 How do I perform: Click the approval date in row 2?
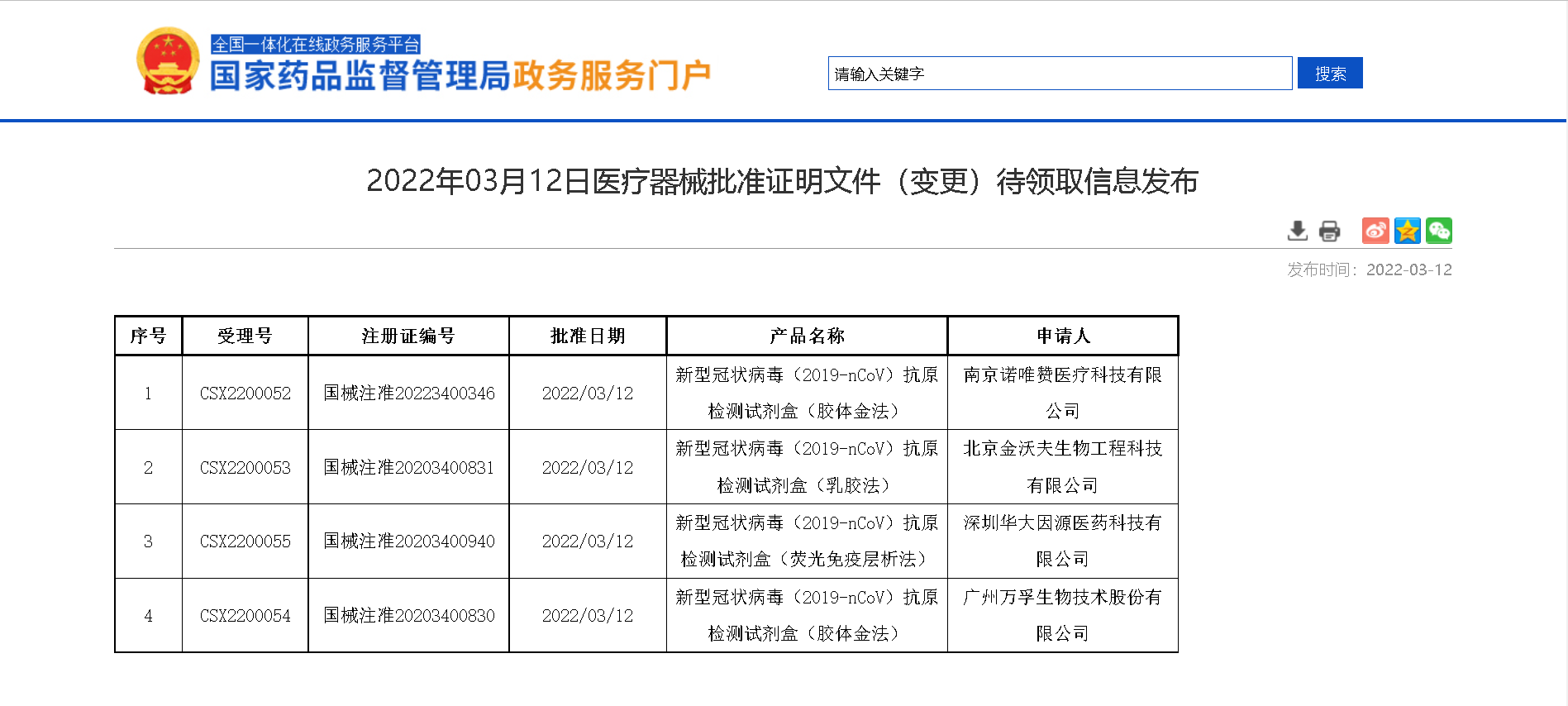click(x=588, y=468)
